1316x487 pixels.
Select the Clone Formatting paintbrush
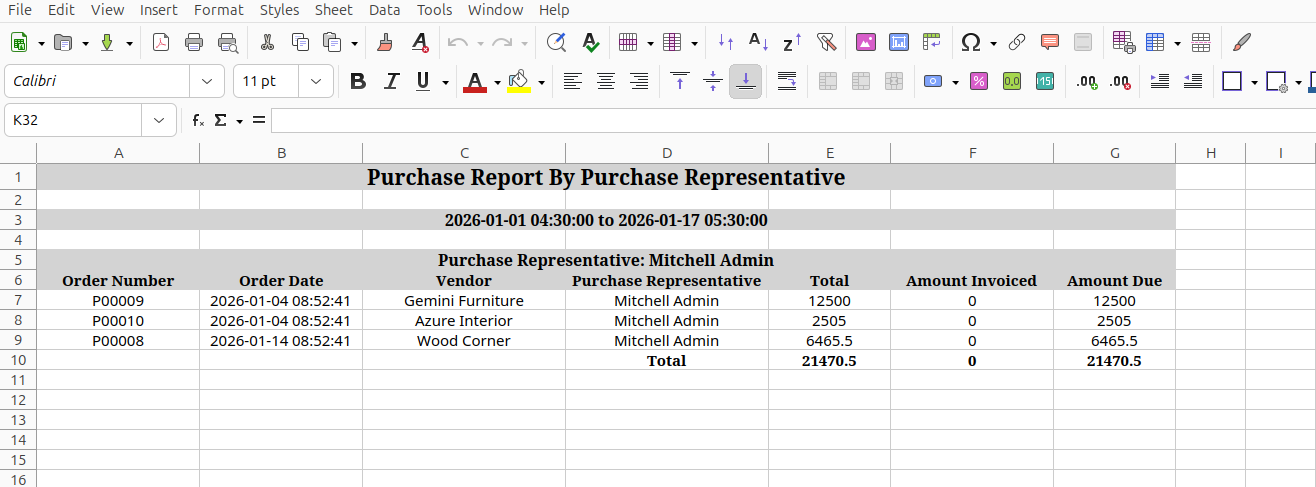(385, 43)
